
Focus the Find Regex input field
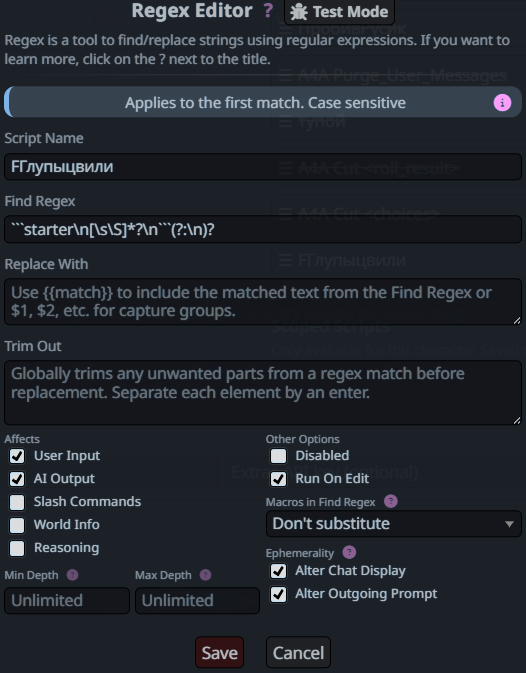(x=263, y=230)
